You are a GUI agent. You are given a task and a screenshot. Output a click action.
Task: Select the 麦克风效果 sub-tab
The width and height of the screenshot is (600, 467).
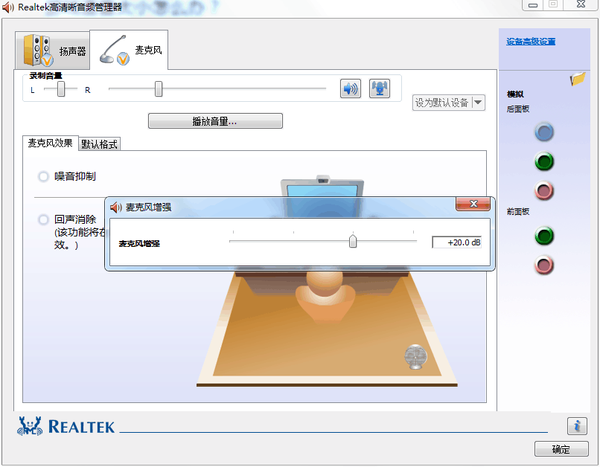[50, 143]
